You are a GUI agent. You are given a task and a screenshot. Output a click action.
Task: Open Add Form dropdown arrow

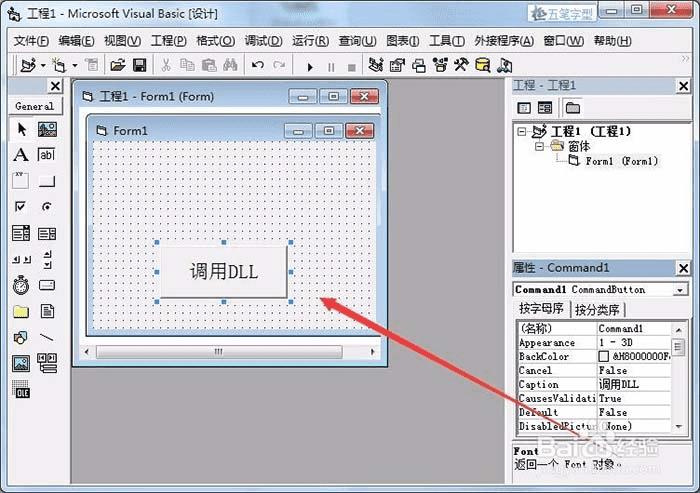click(x=75, y=66)
